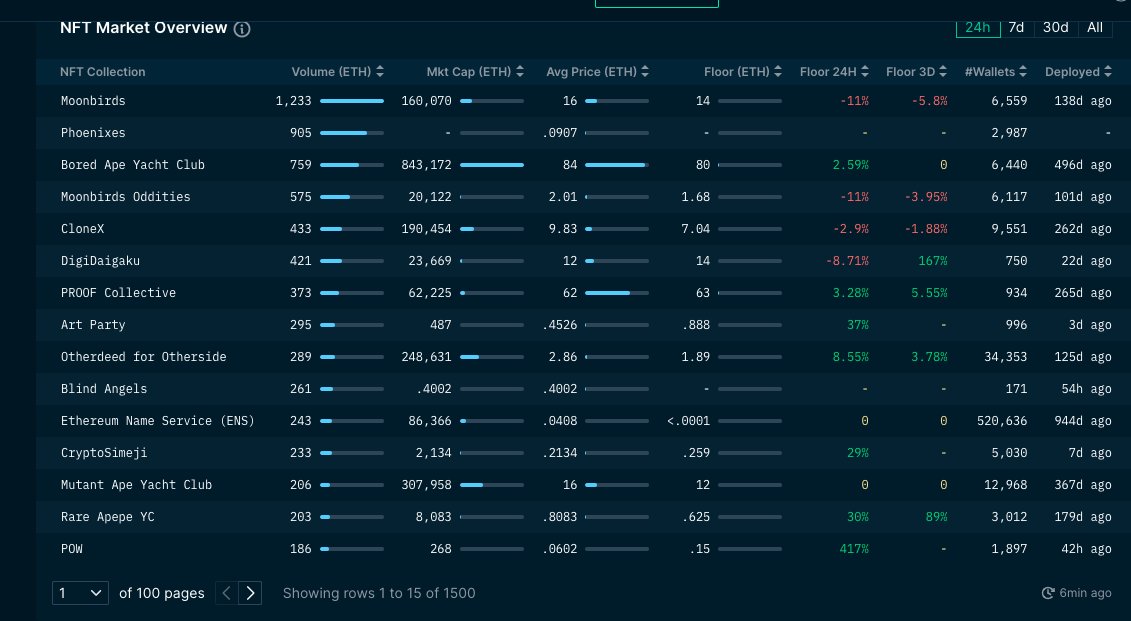1131x621 pixels.
Task: Click the NFT Collection column header
Action: click(102, 71)
